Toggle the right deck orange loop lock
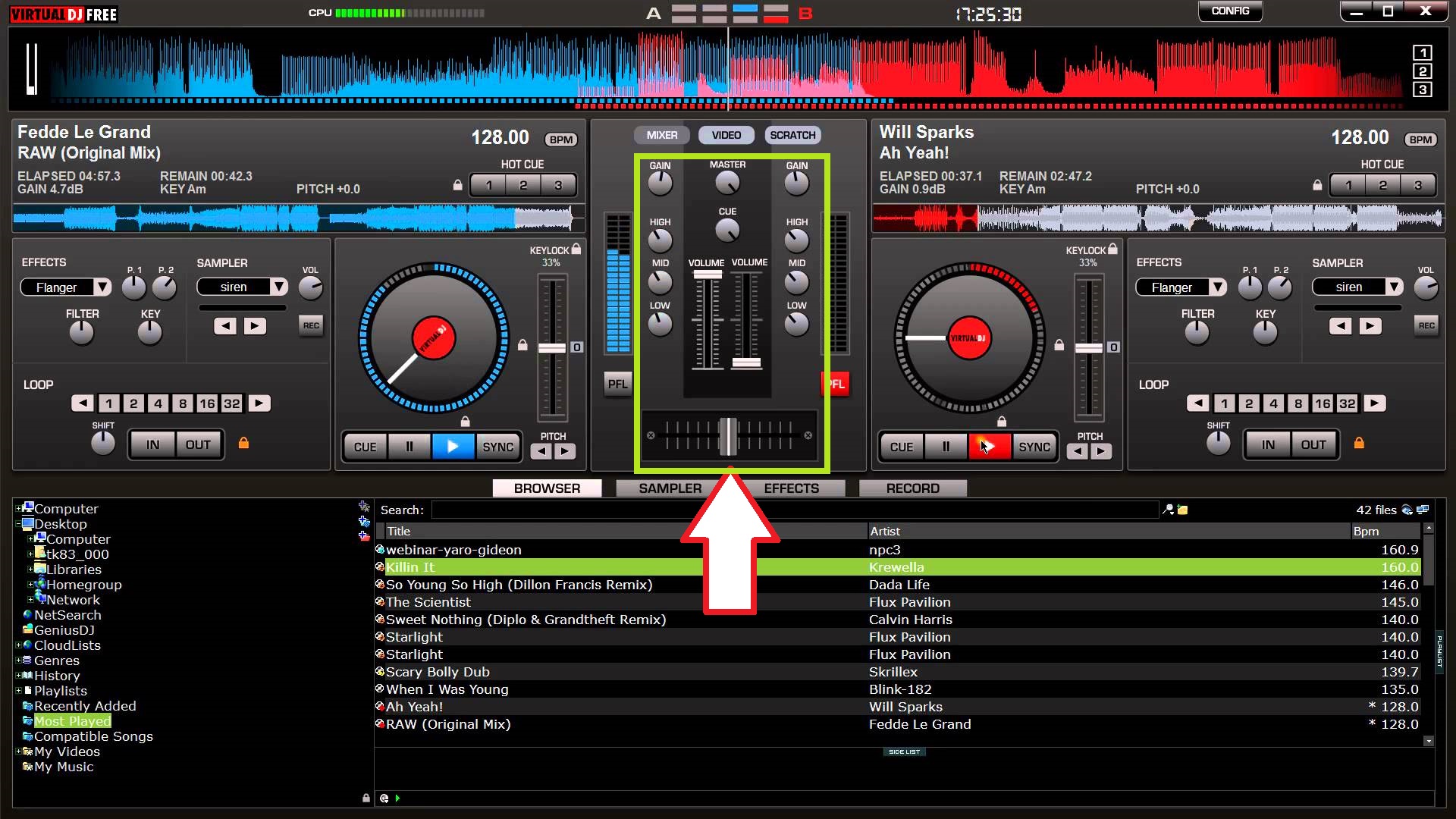This screenshot has width=1456, height=819. [x=1359, y=443]
